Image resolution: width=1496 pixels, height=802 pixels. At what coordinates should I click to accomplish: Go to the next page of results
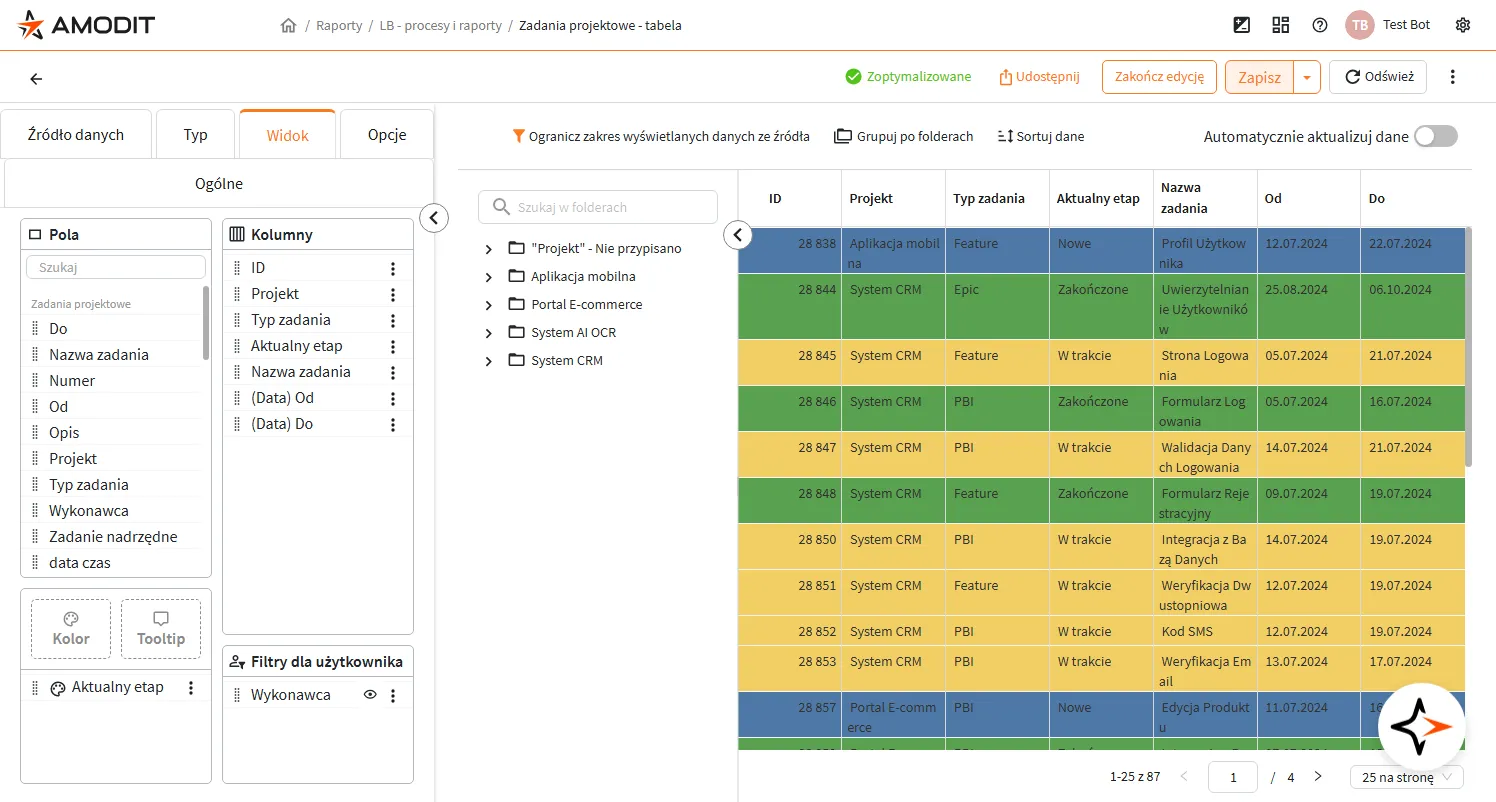pos(1318,777)
